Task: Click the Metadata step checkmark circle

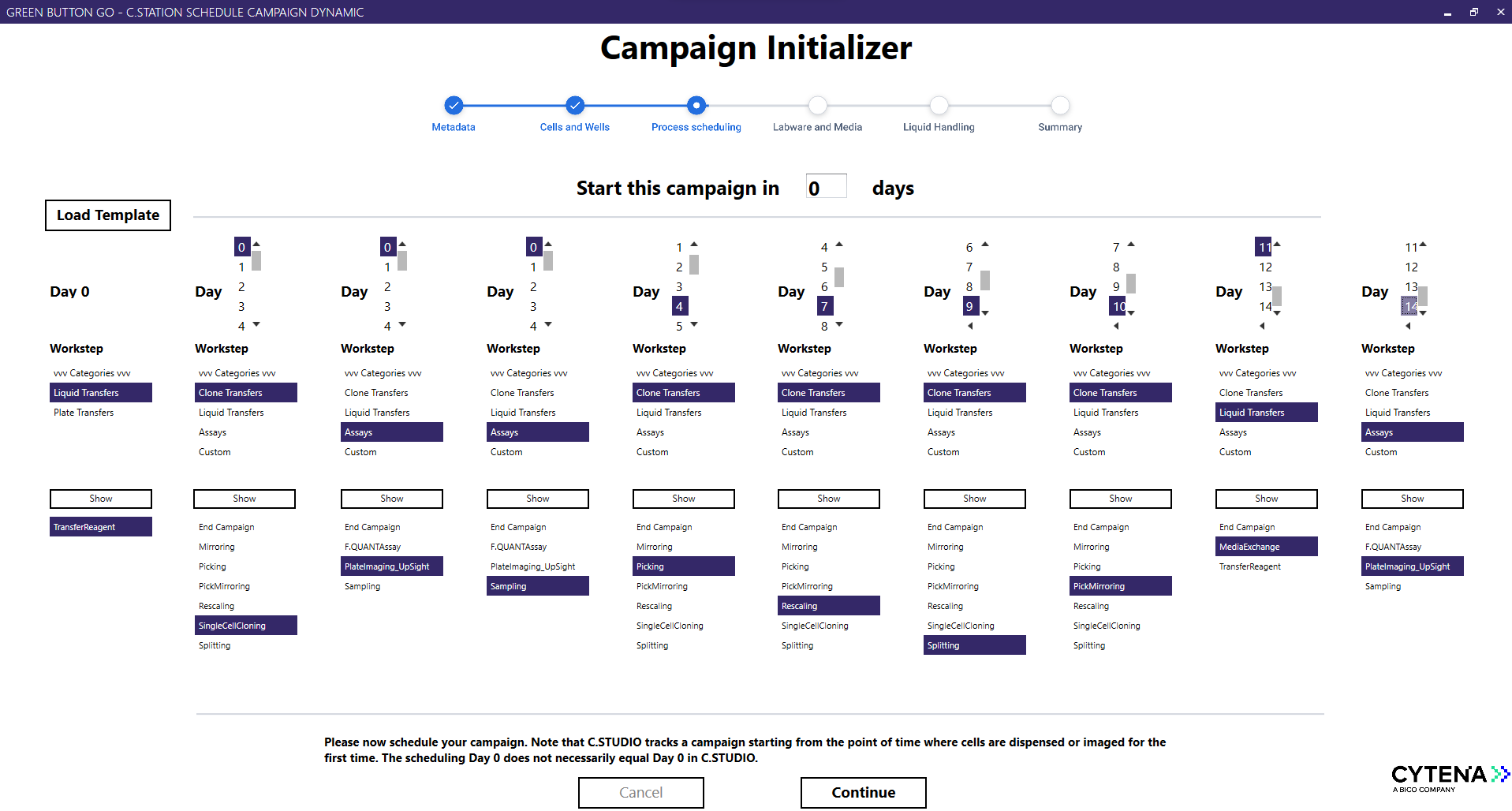Action: (x=453, y=105)
